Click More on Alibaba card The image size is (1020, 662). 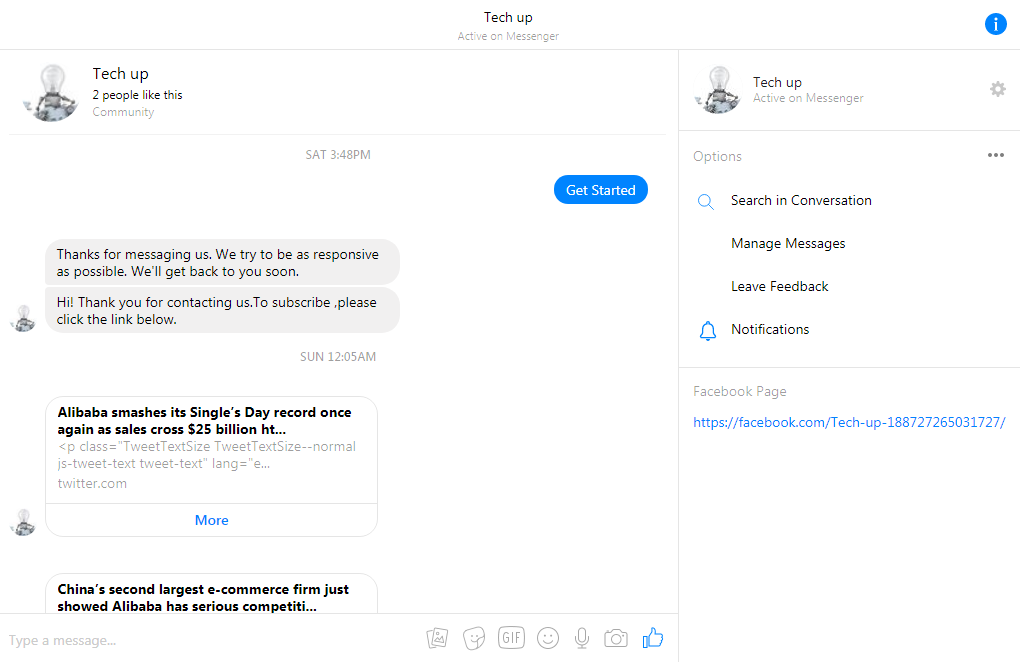pos(211,520)
